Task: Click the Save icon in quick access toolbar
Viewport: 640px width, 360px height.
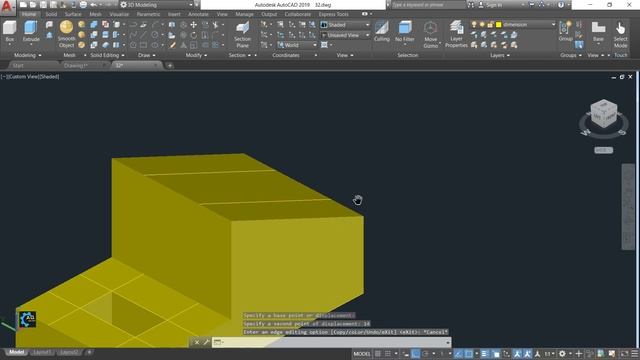Action: tap(43, 5)
